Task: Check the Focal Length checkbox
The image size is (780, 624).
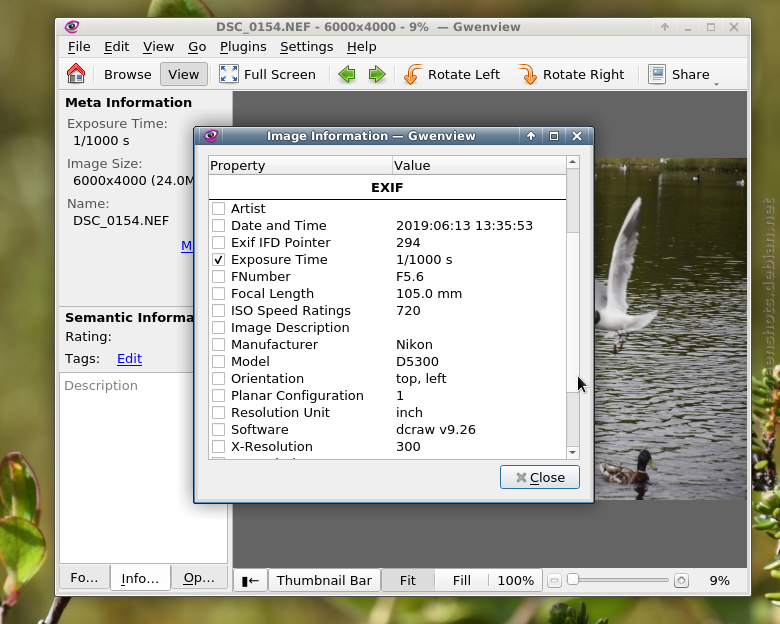Action: tap(218, 294)
